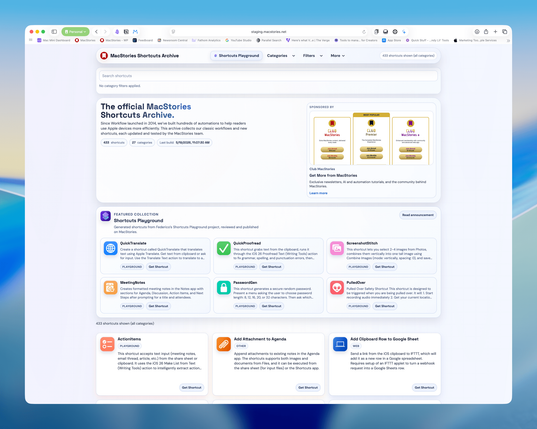Show the Safari tab overview icon
This screenshot has height=429, width=537.
tap(504, 31)
